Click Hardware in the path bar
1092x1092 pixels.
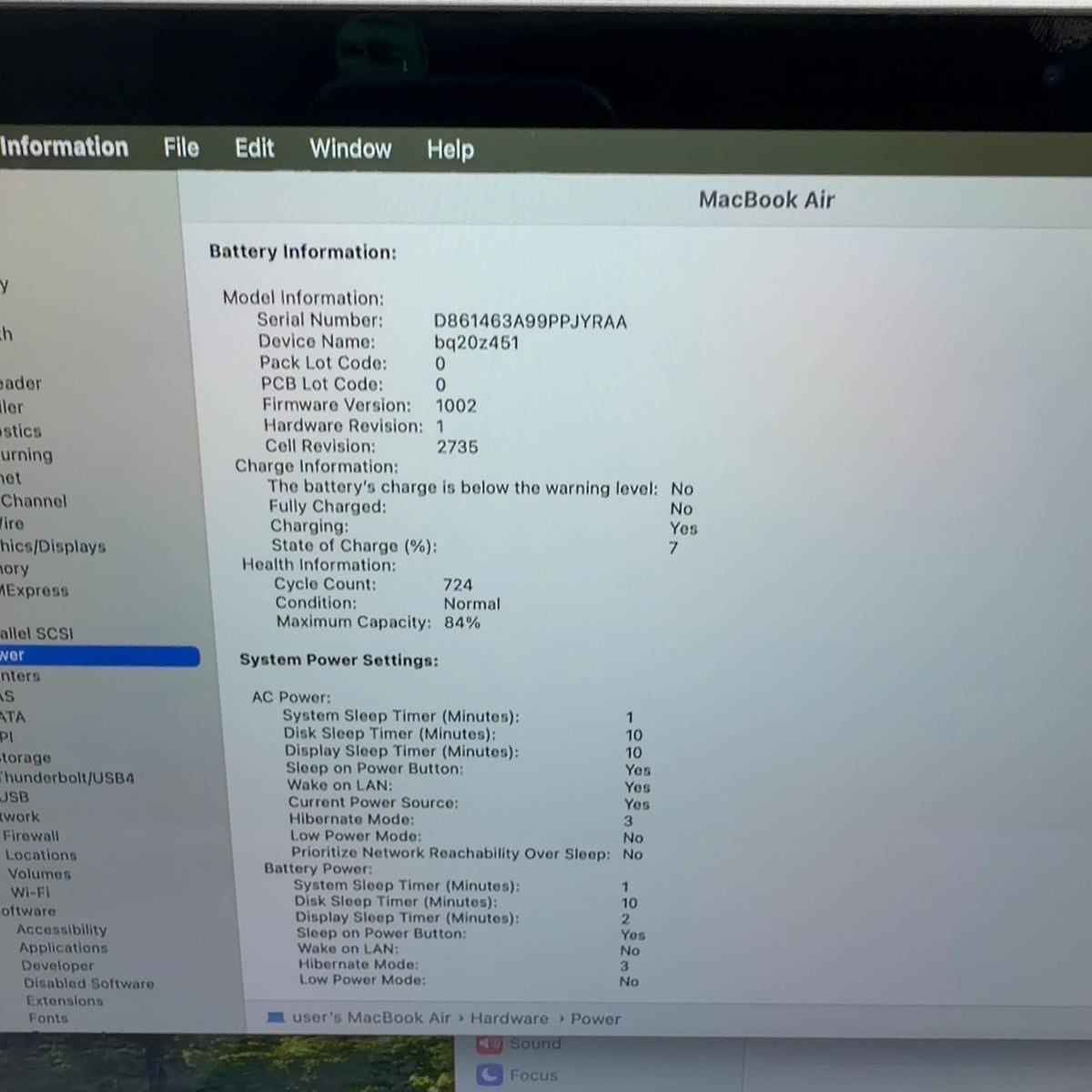click(510, 1018)
